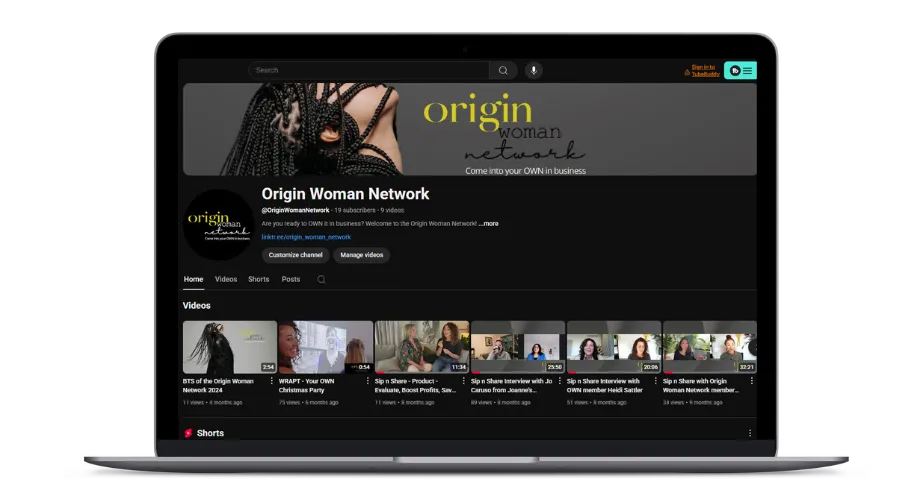Expand channel description with ...more
This screenshot has height=500, width=900.
pyautogui.click(x=488, y=224)
